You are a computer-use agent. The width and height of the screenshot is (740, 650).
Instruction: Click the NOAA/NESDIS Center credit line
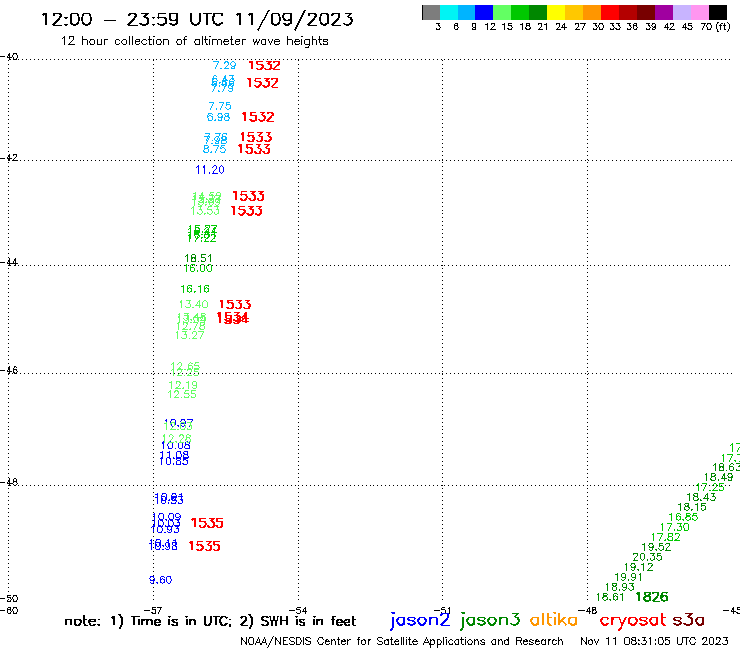point(402,641)
